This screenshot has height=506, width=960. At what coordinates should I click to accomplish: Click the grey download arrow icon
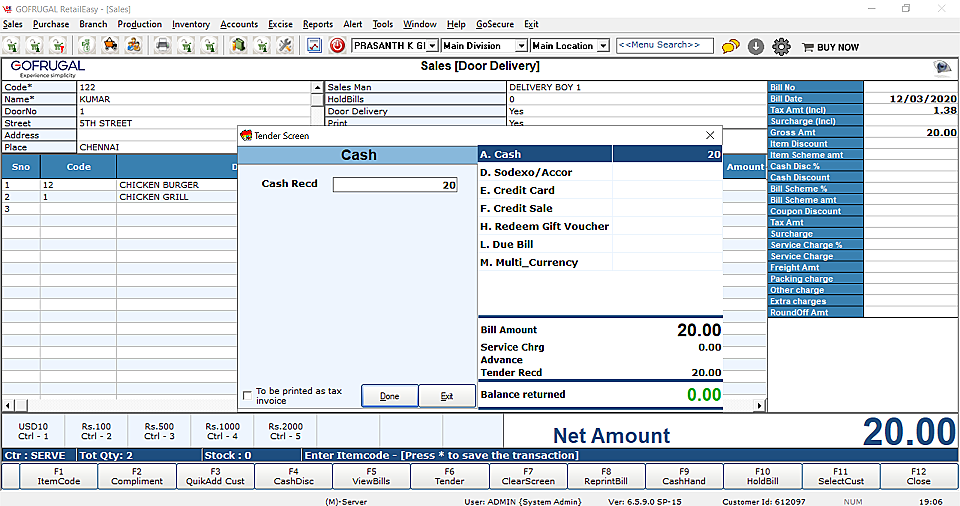click(x=756, y=47)
